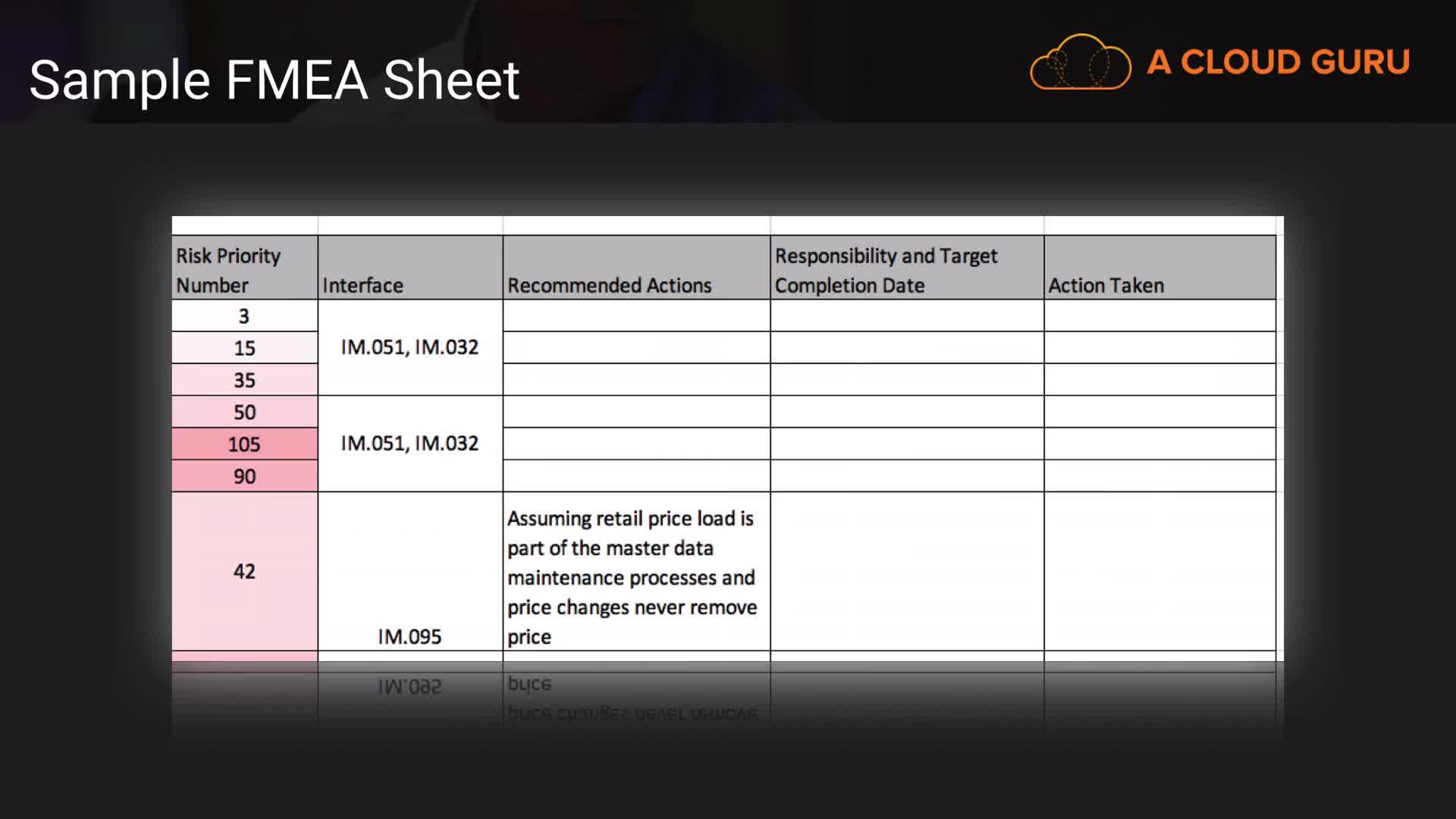This screenshot has width=1456, height=819.
Task: Select the cell with risk number 3
Action: tap(244, 316)
